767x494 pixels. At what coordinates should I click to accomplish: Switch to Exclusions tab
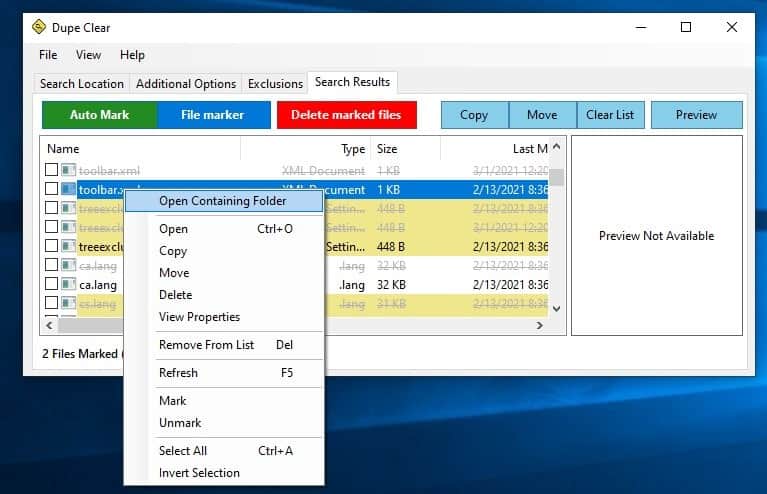[275, 84]
